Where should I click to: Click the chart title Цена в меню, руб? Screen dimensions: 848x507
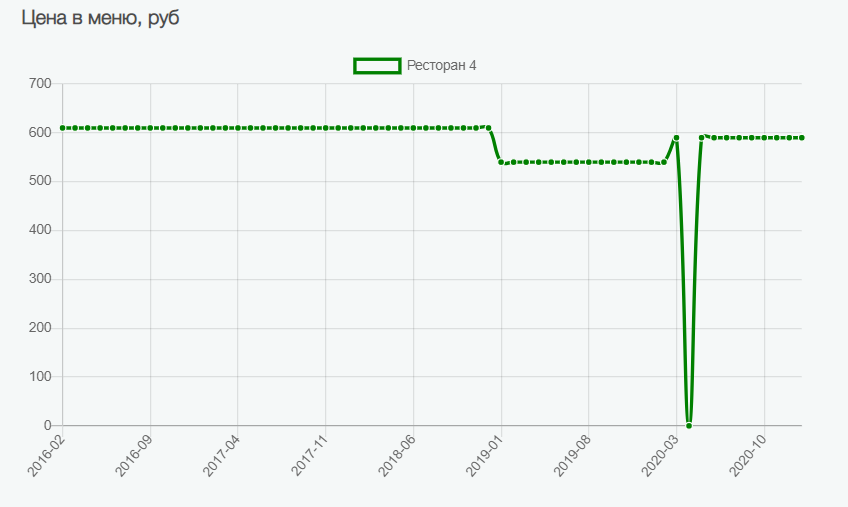[x=101, y=19]
